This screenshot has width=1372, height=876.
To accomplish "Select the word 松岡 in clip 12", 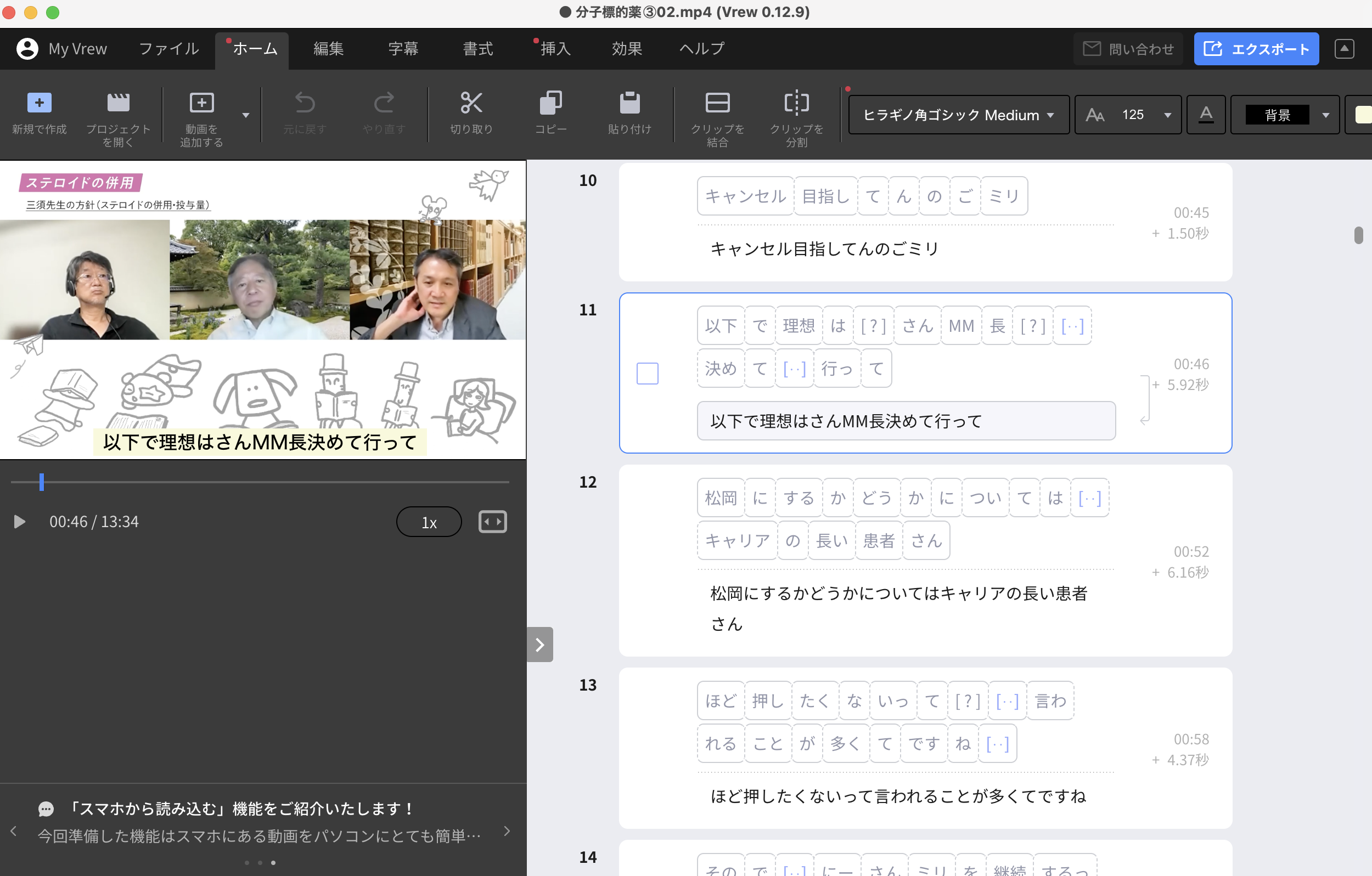I will [x=721, y=498].
